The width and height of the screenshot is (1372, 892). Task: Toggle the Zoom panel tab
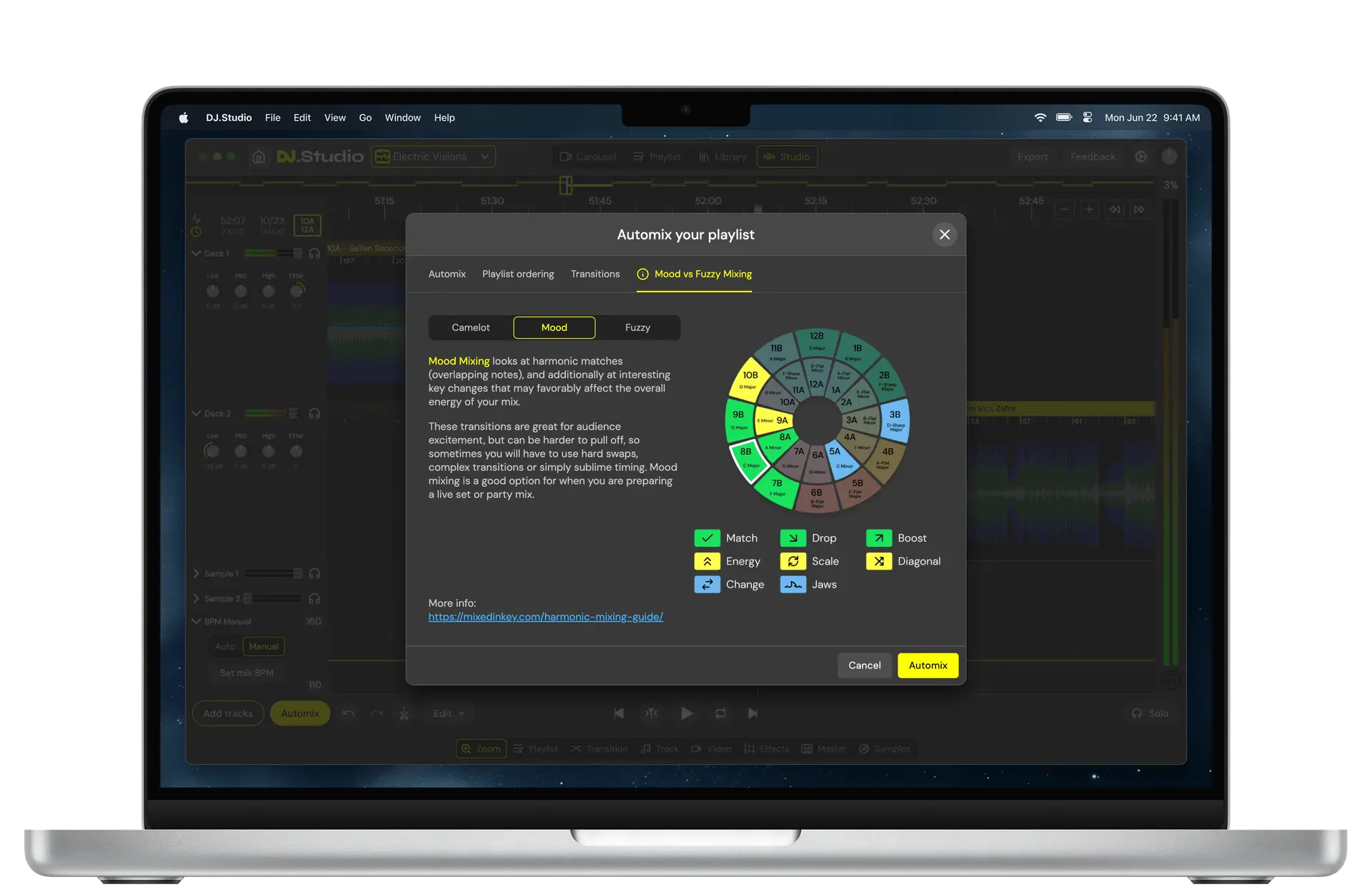point(481,749)
